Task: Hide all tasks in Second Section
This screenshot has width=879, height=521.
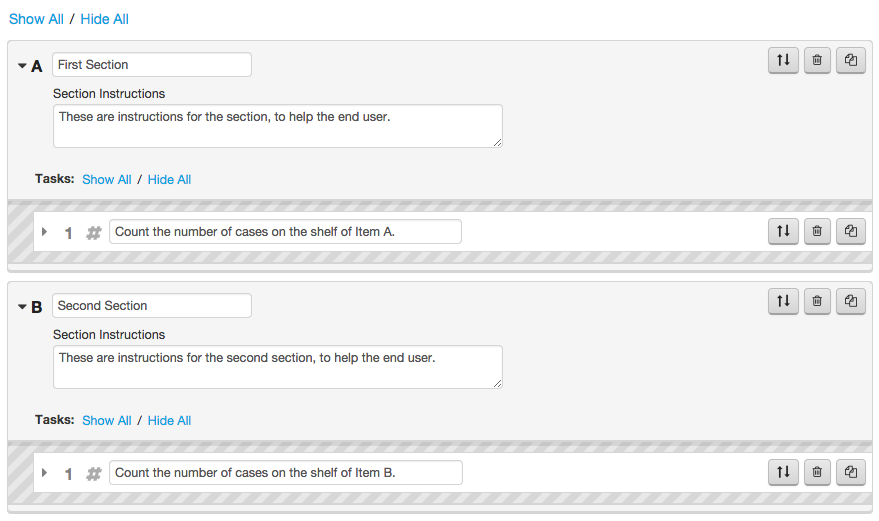Action: click(x=169, y=421)
